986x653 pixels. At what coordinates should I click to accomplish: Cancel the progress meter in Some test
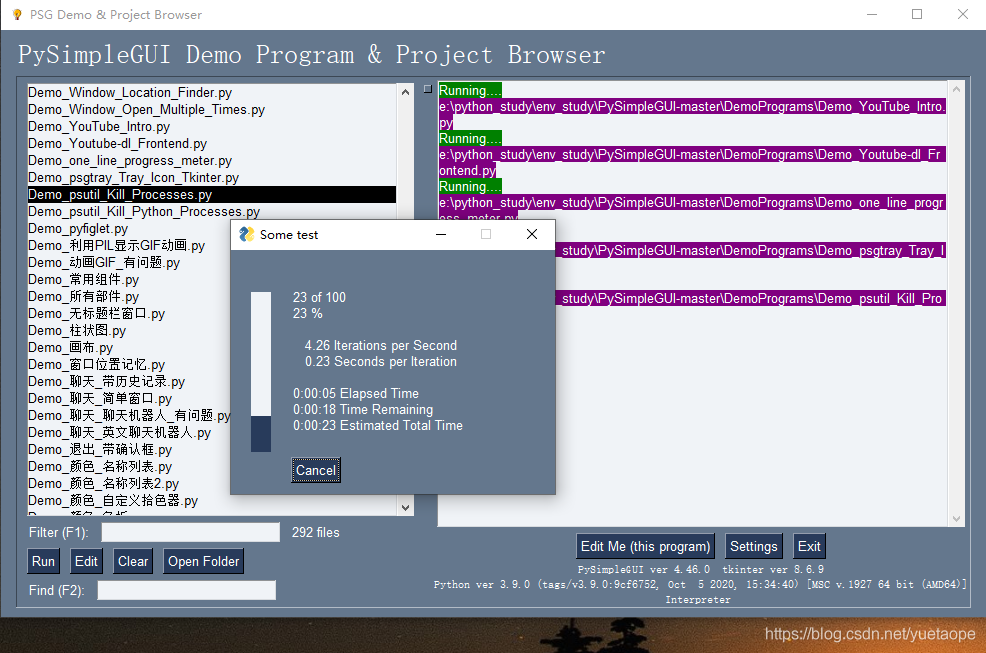316,470
